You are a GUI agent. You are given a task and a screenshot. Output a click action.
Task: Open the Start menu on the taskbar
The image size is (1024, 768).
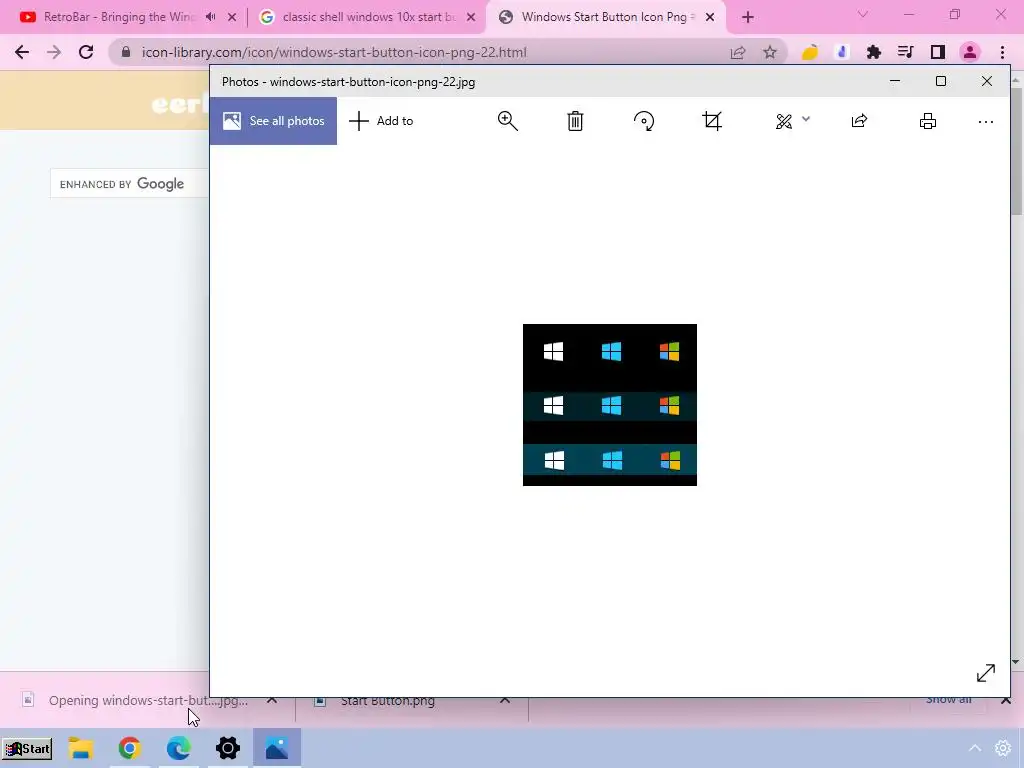click(27, 748)
